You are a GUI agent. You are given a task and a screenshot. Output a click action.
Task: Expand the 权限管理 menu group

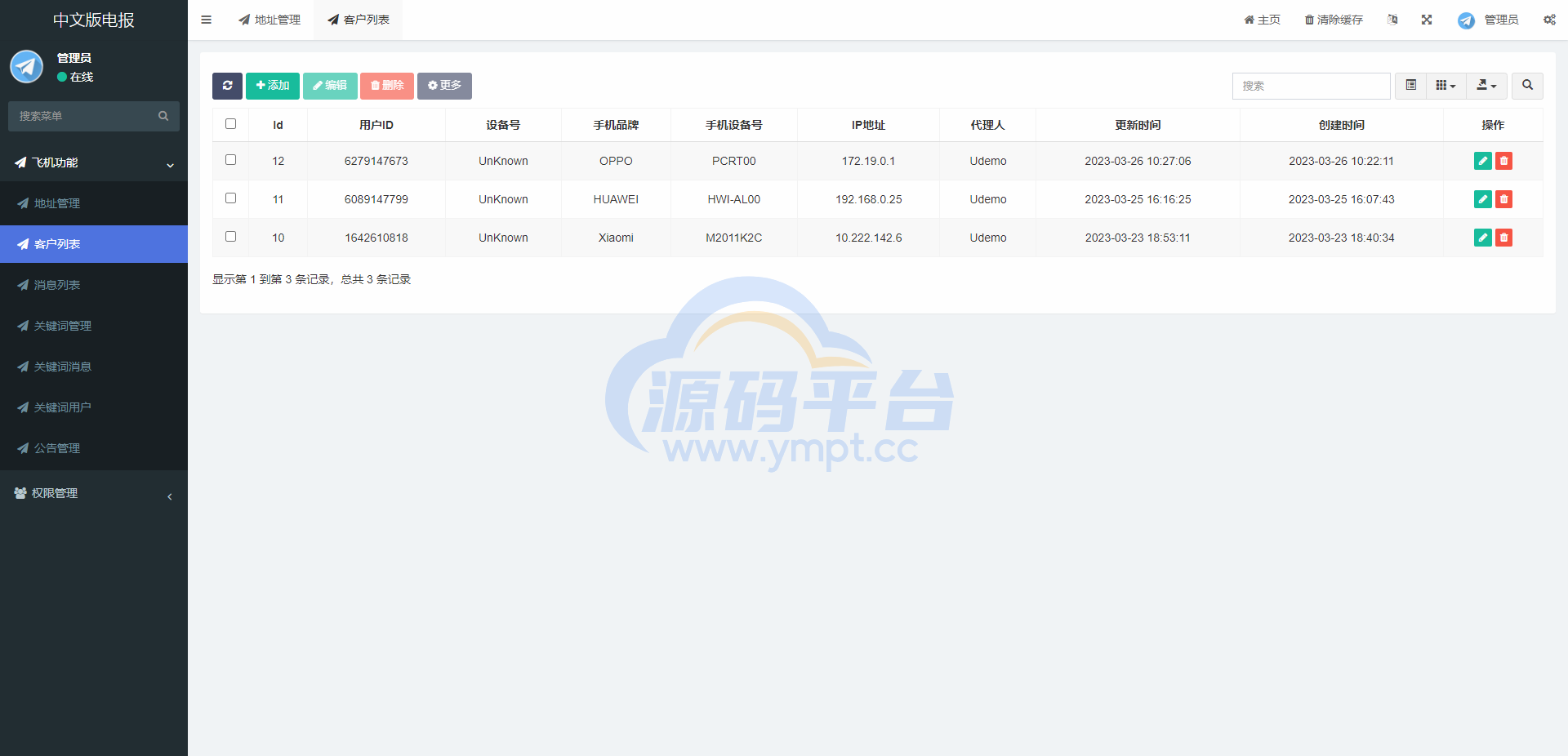94,493
